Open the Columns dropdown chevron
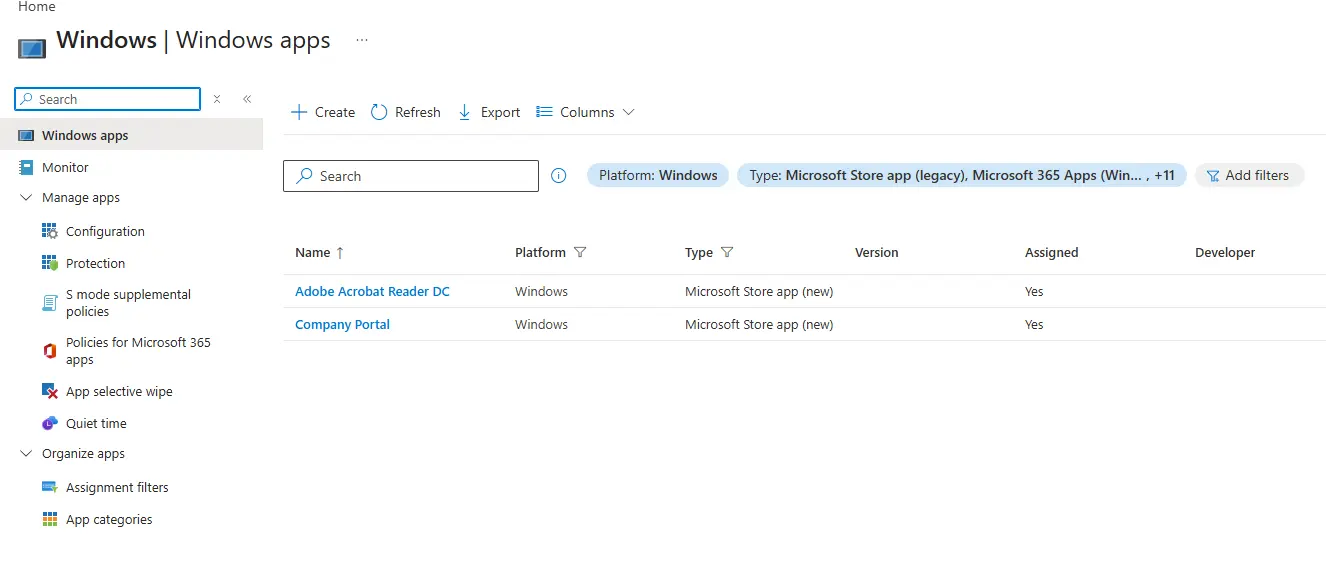The width and height of the screenshot is (1326, 575). [628, 112]
